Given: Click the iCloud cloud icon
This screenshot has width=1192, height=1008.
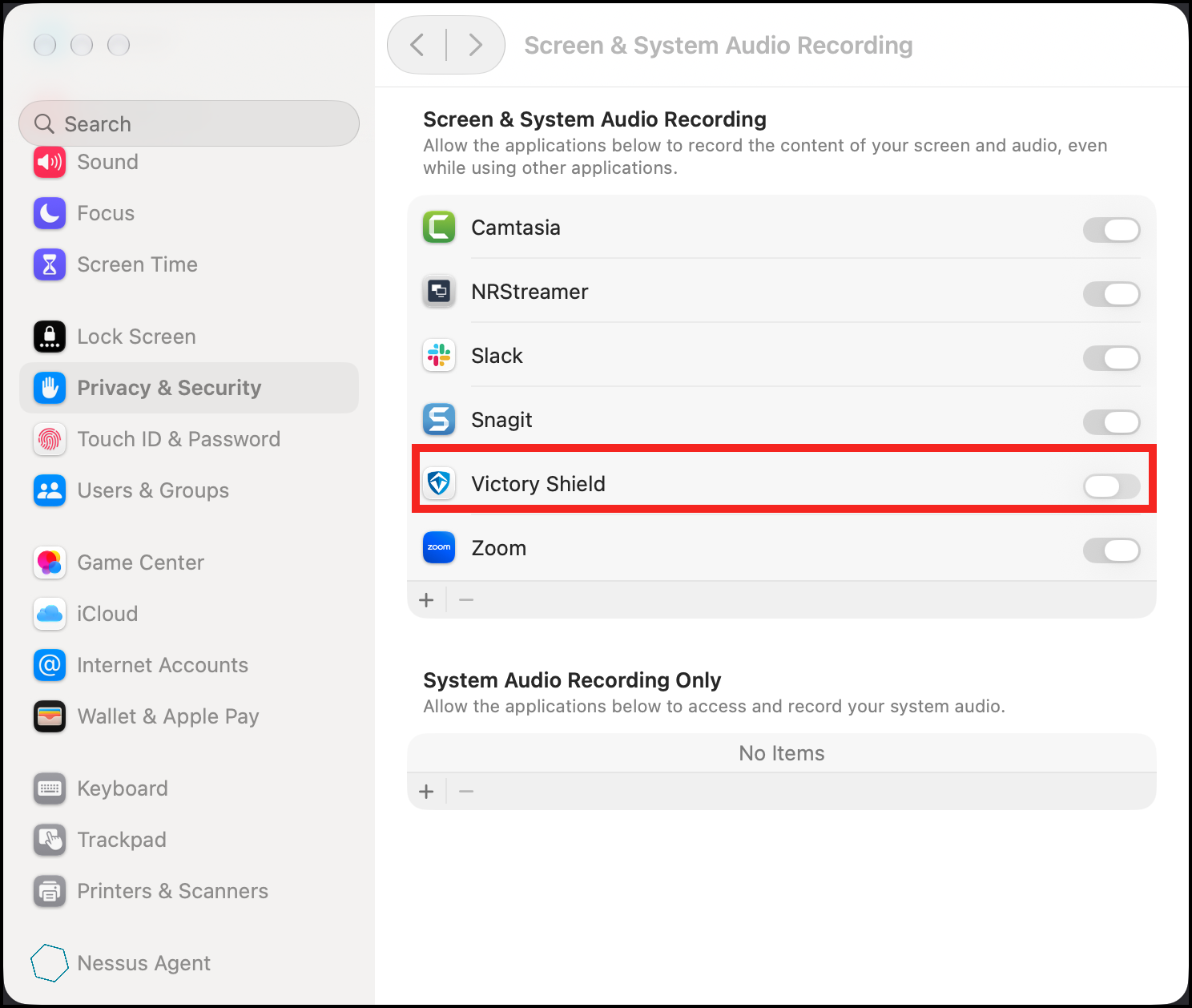Looking at the screenshot, I should (50, 614).
